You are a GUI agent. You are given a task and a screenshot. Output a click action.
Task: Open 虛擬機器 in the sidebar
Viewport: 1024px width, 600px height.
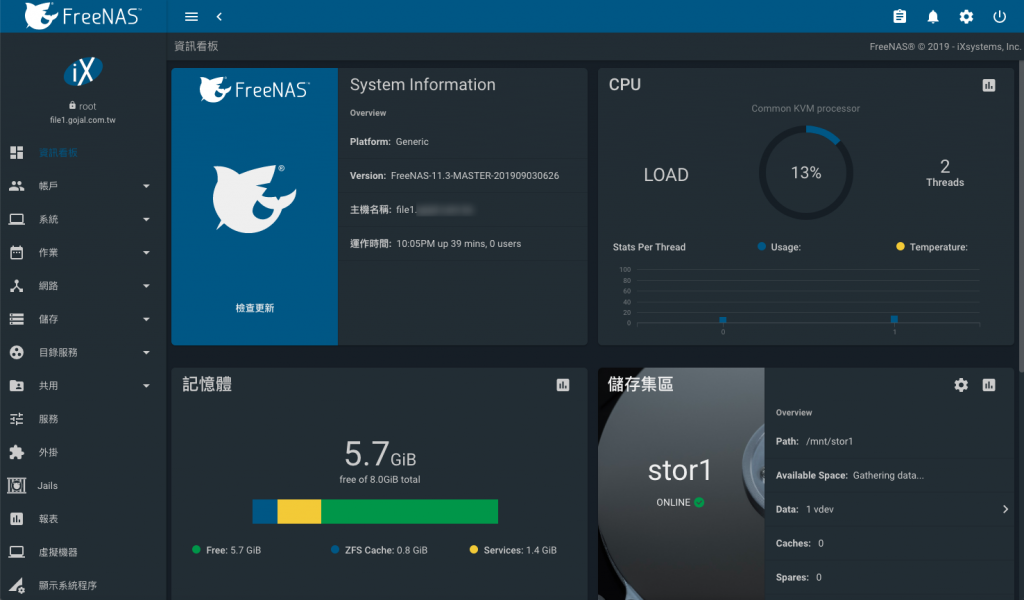tap(58, 552)
